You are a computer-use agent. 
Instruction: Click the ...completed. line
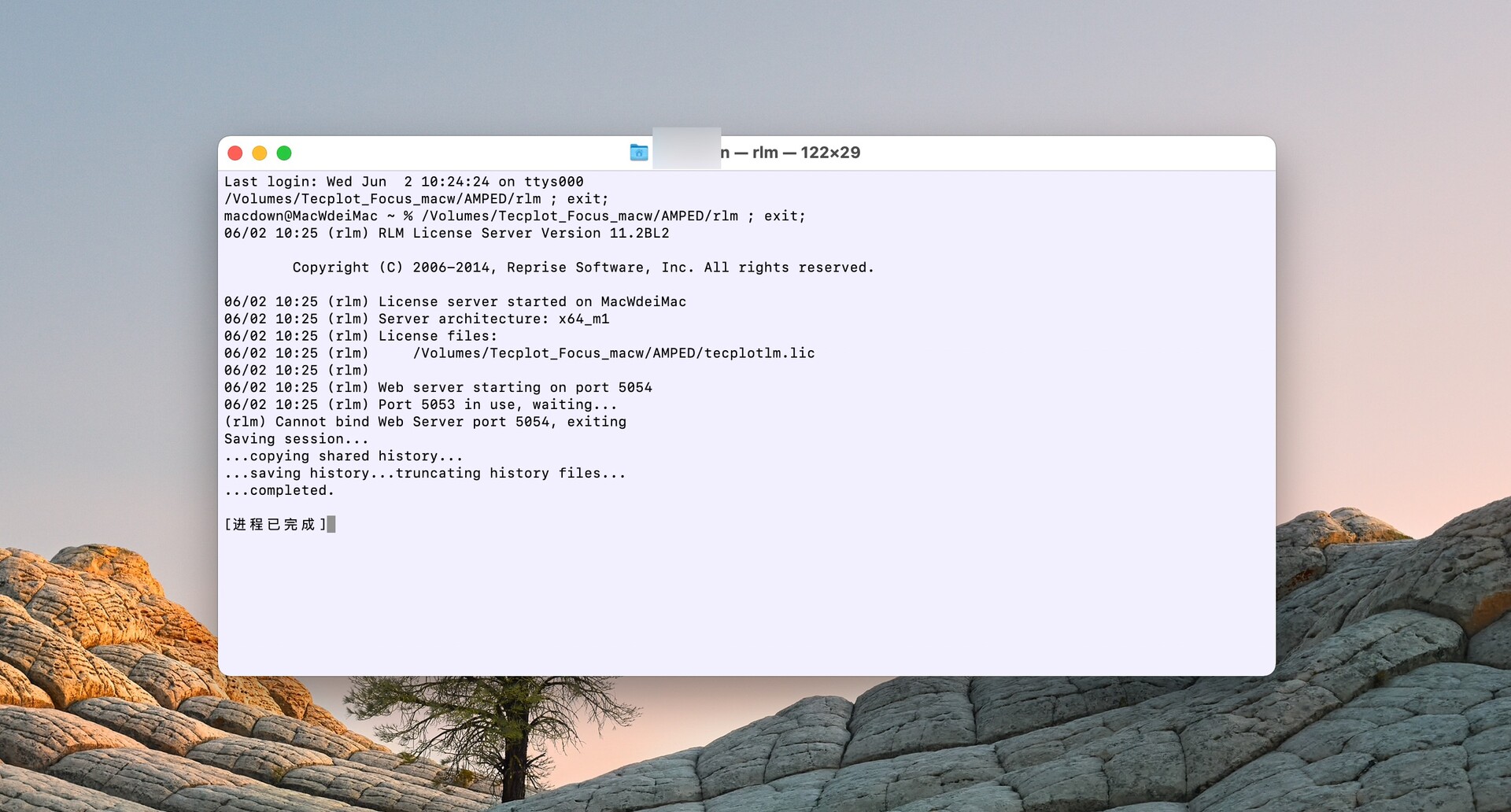279,489
